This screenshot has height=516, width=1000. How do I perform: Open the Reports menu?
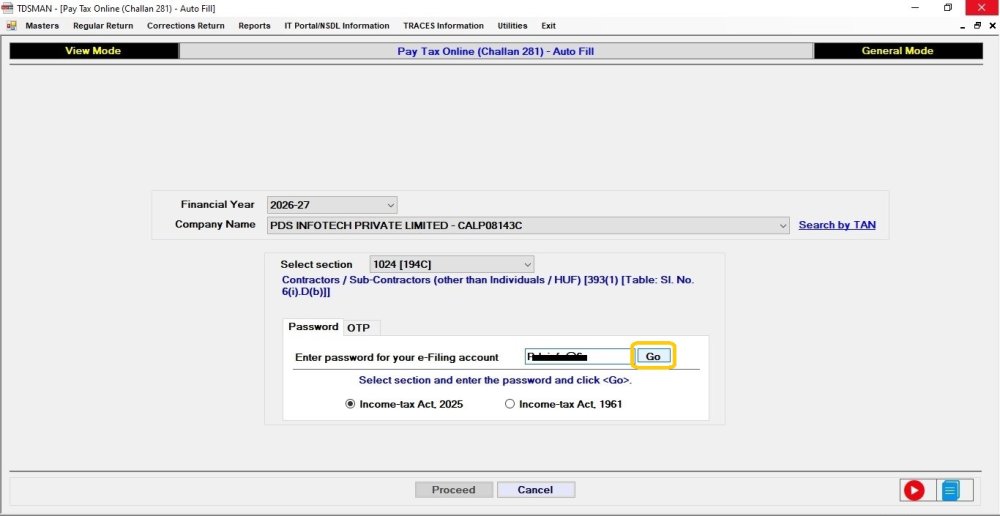(x=254, y=26)
